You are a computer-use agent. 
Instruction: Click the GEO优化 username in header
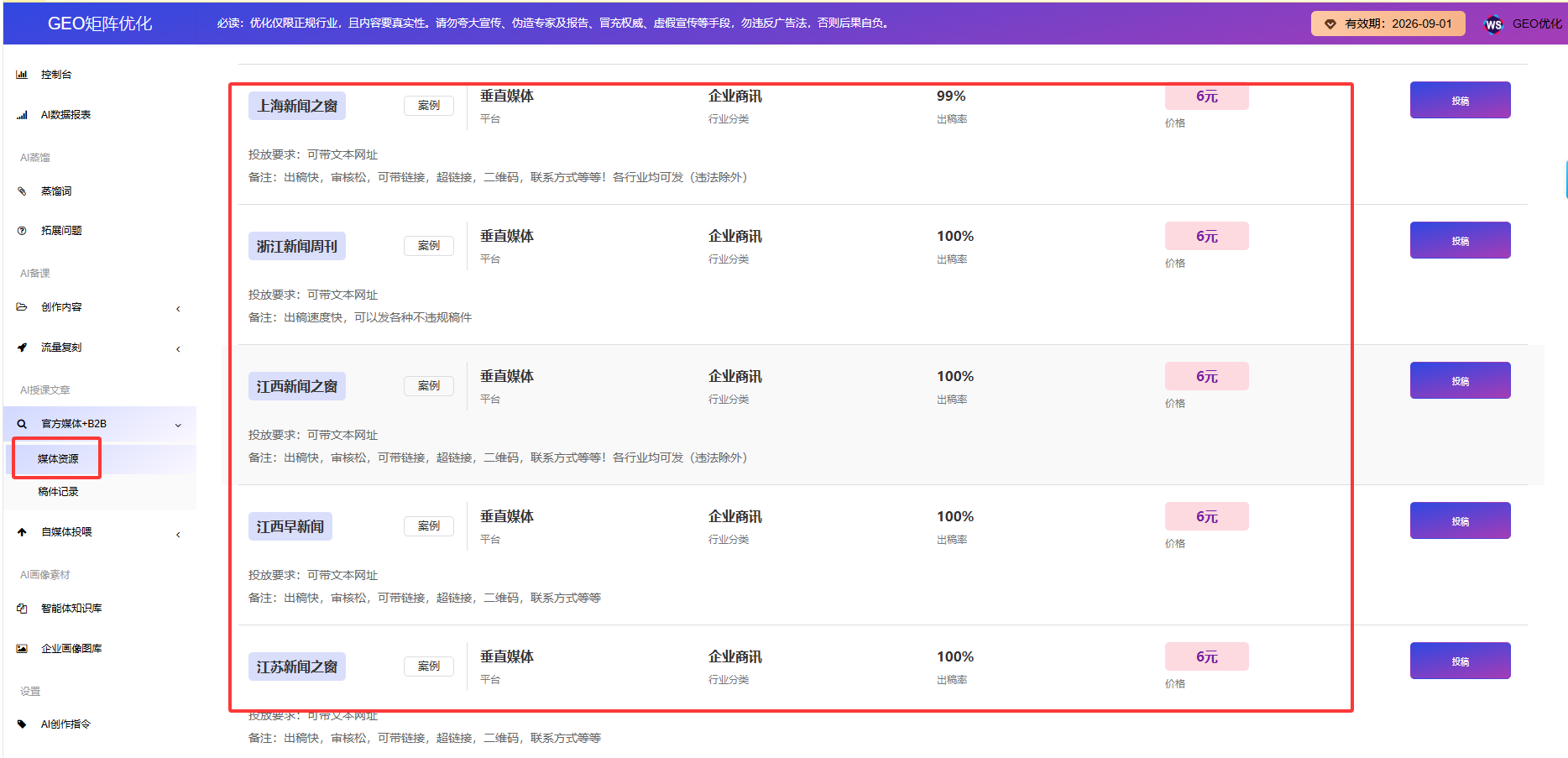[x=1537, y=24]
